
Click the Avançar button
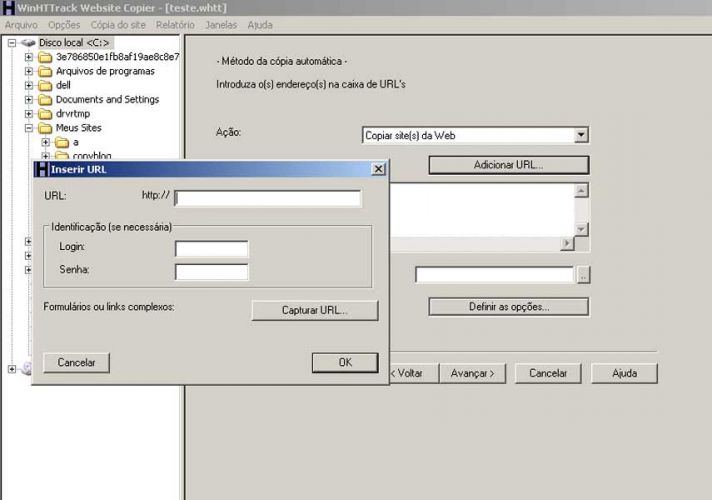click(472, 373)
